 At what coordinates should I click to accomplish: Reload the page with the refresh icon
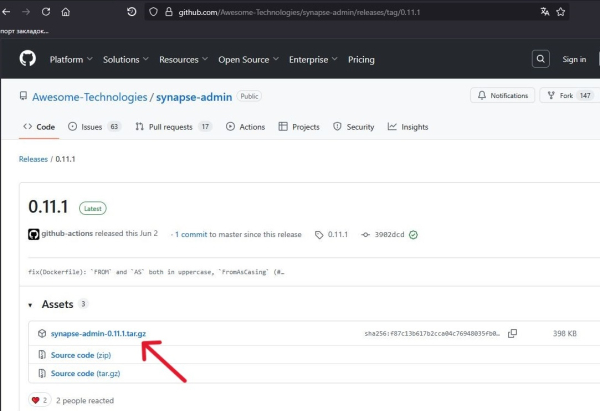46,12
